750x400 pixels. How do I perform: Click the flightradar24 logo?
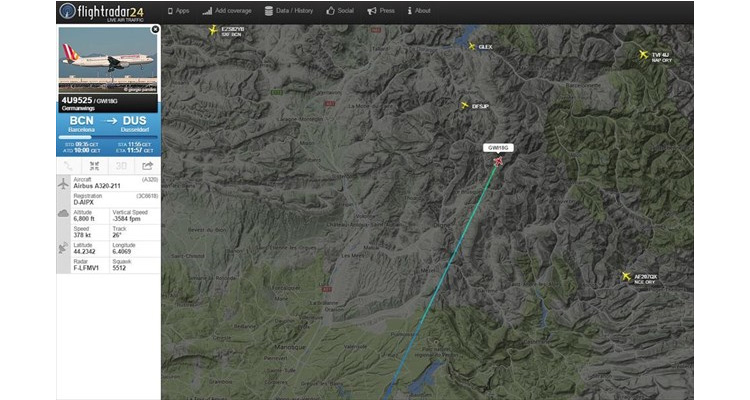[102, 11]
